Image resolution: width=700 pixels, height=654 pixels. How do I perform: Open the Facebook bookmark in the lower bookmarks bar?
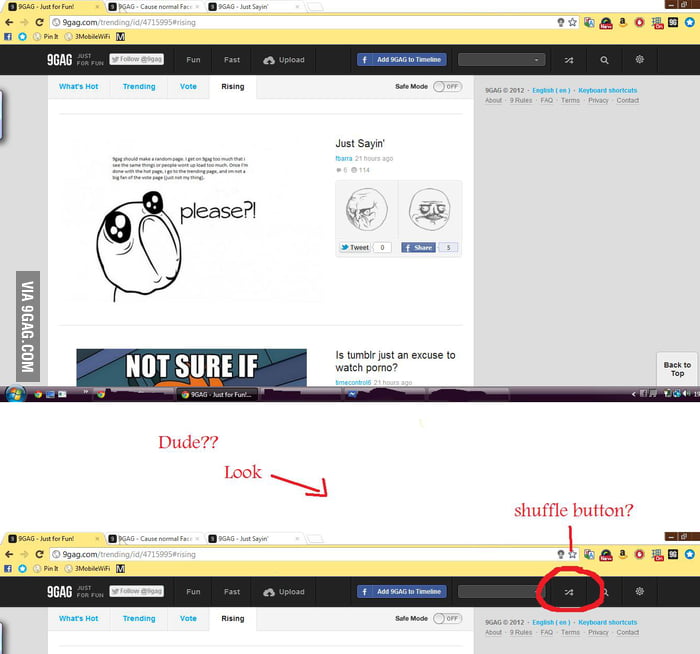(x=8, y=568)
